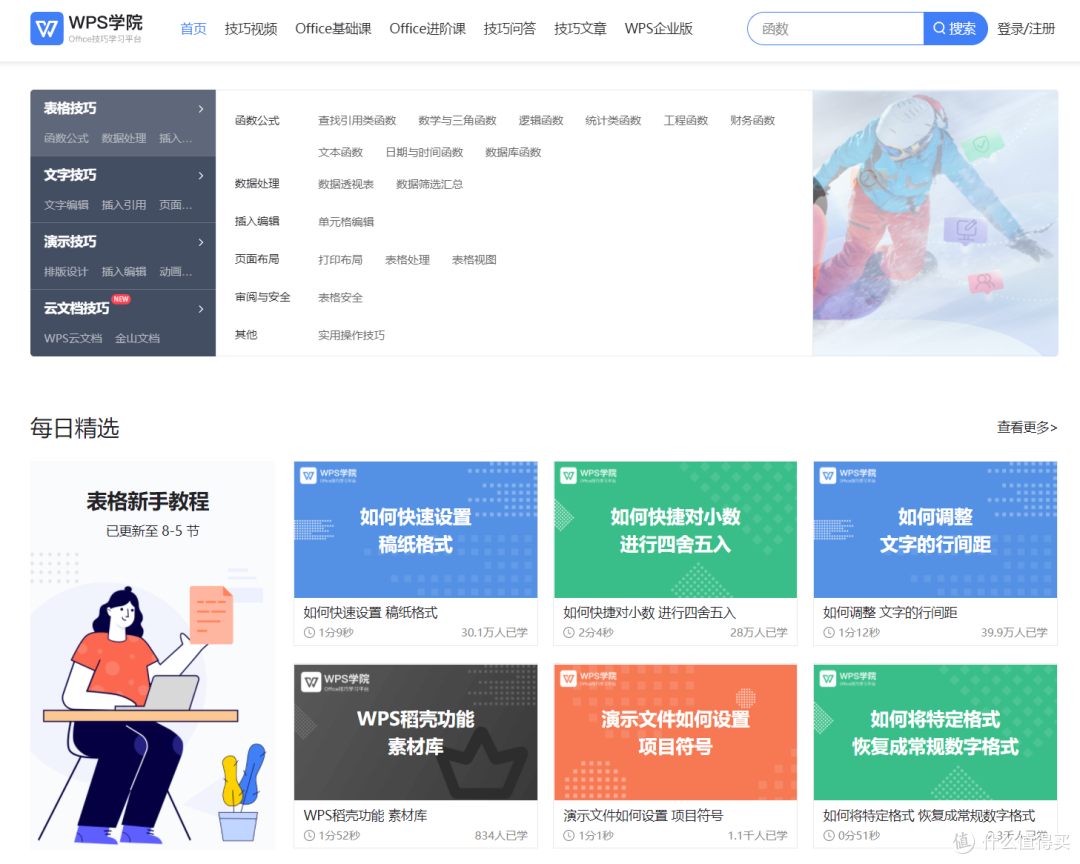Open the 如何快速设置稿纸格式 video thumbnail

[x=415, y=530]
